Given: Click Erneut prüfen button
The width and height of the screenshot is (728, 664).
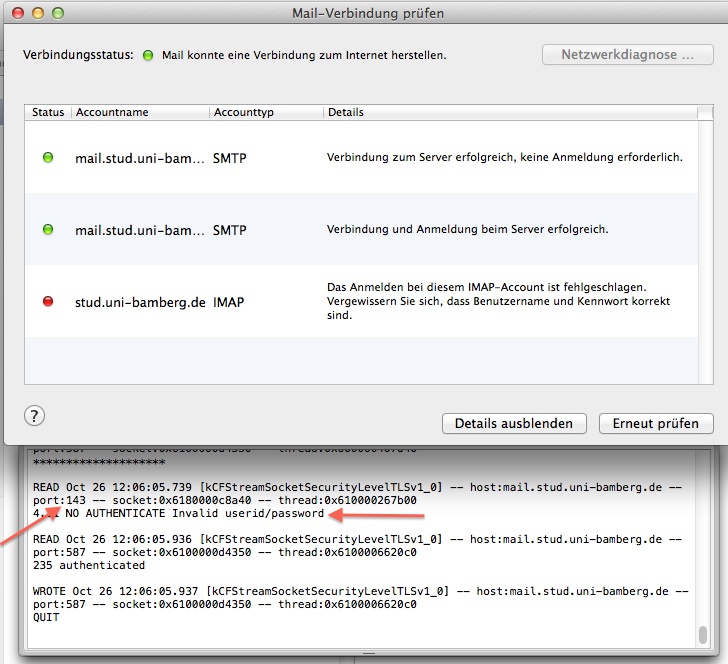Looking at the screenshot, I should click(x=656, y=423).
